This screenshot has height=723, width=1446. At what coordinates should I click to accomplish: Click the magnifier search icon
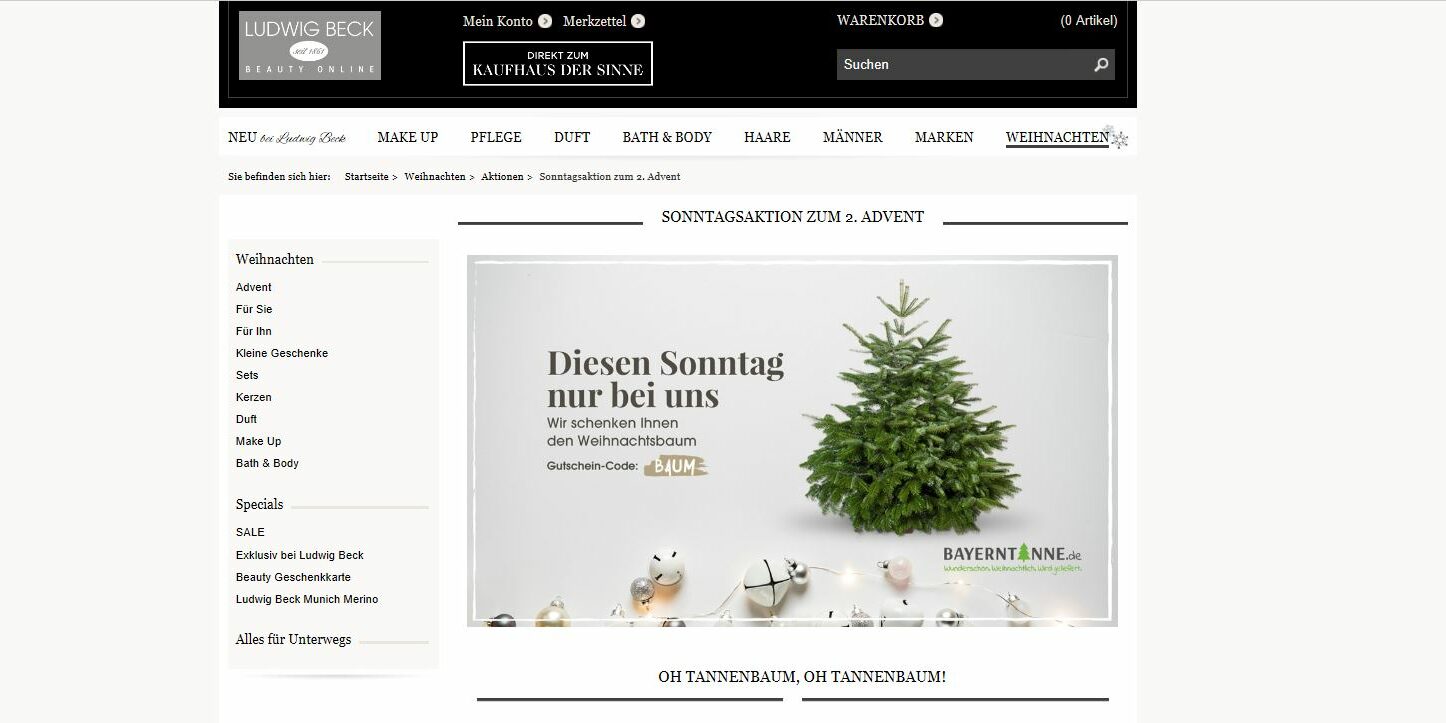(1101, 65)
